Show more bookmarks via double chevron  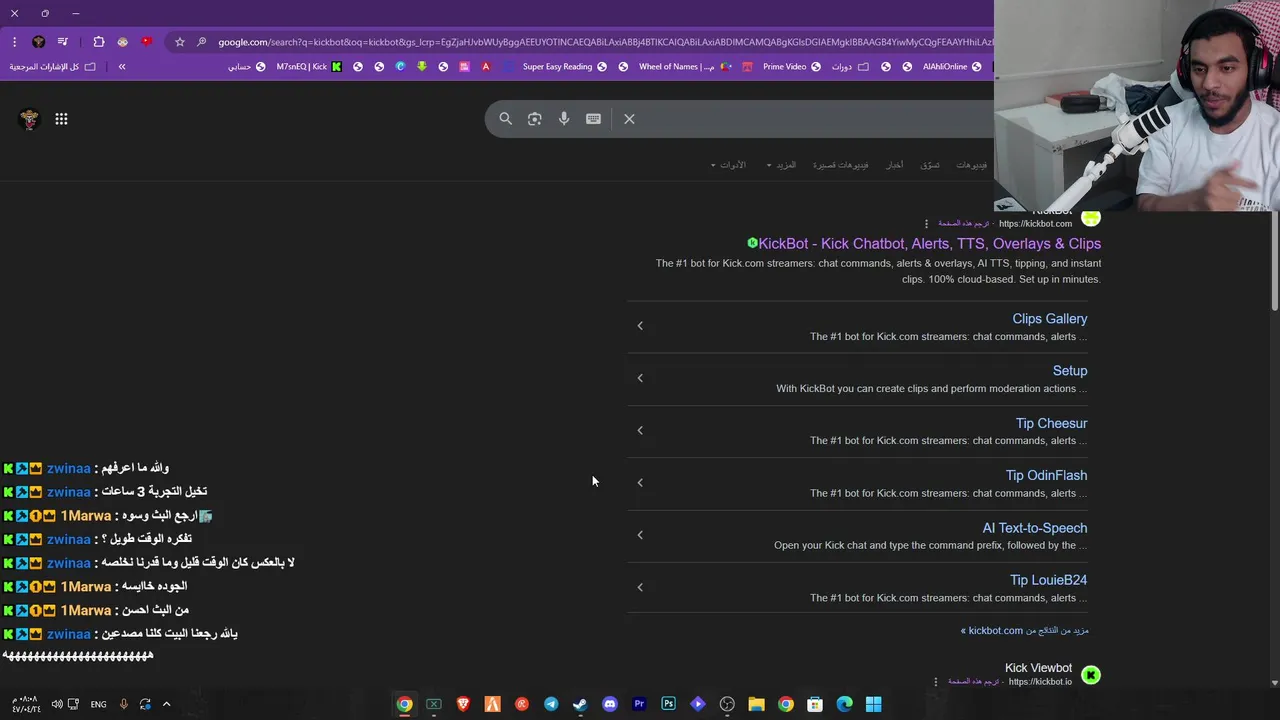pos(122,67)
